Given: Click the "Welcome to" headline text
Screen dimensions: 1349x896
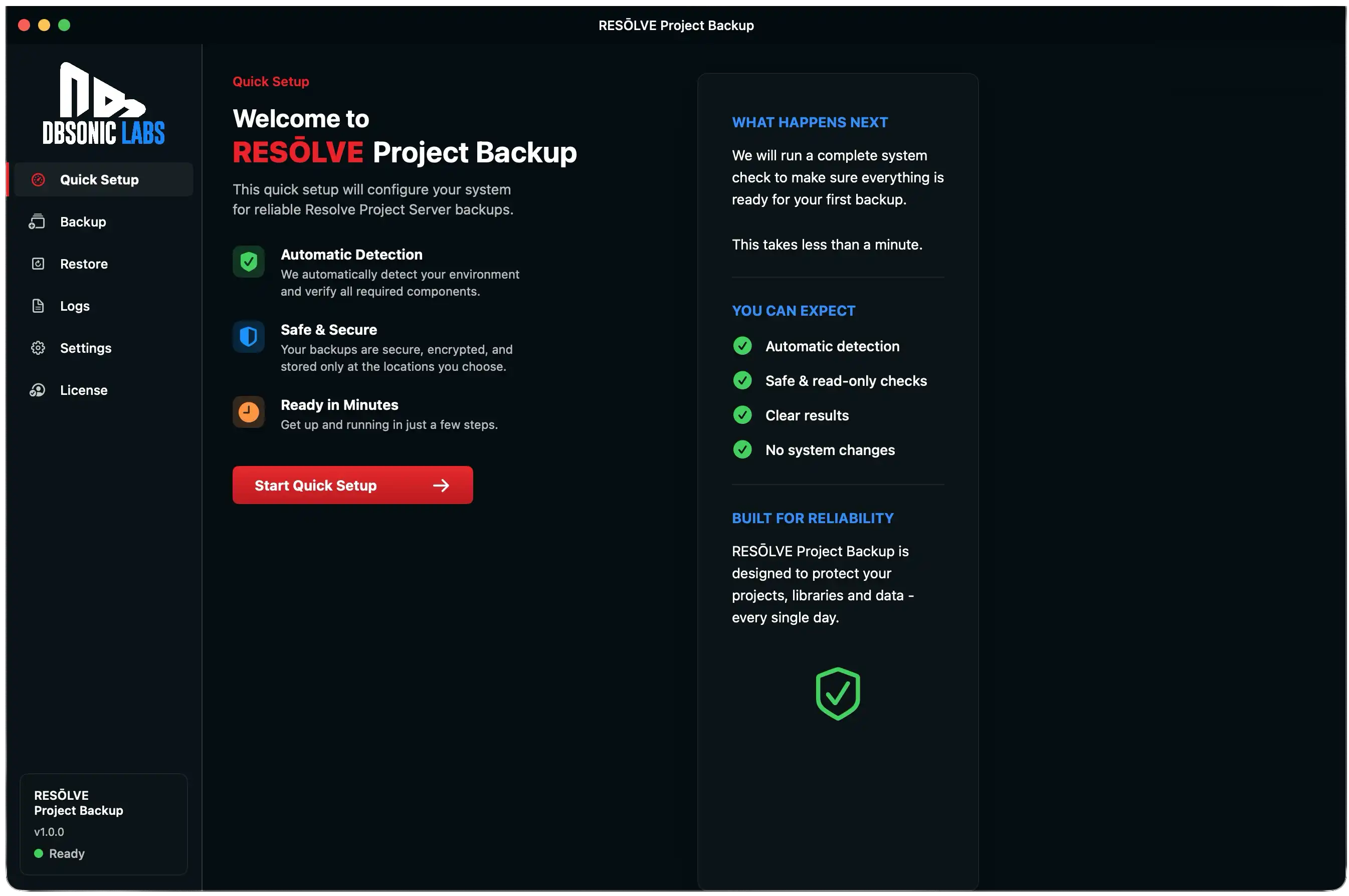Looking at the screenshot, I should point(301,119).
